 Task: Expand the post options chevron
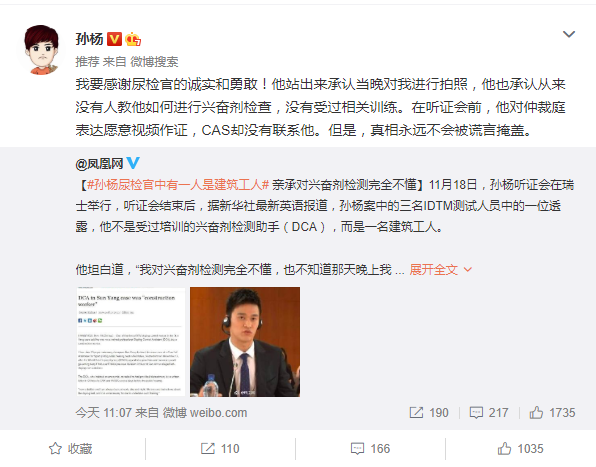tap(569, 34)
